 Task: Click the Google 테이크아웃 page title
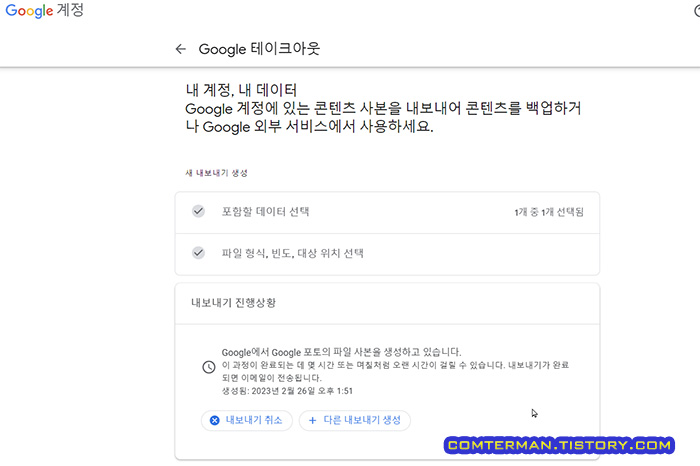point(259,48)
